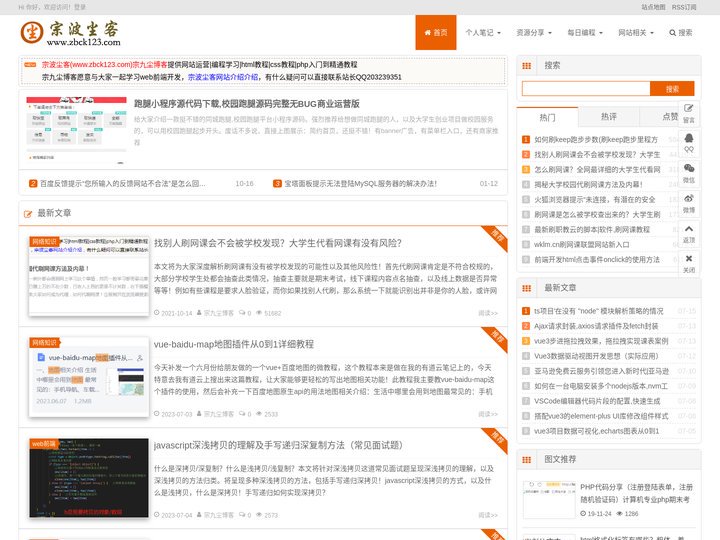Viewport: 720px width, 540px height.
Task: Focus the sidebar search input field
Action: click(x=586, y=89)
